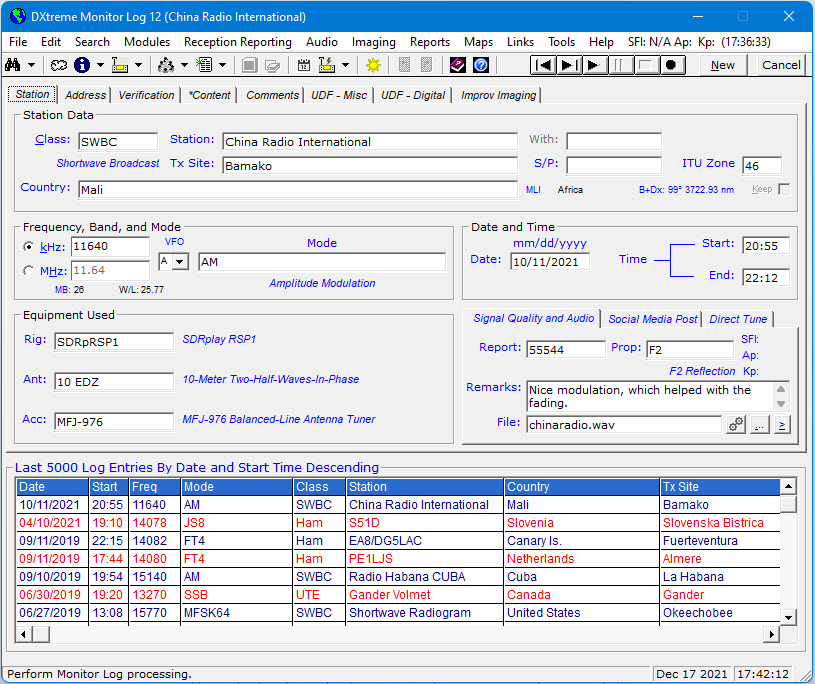Select the S51D log entry row
This screenshot has height=684, width=815.
(398, 523)
